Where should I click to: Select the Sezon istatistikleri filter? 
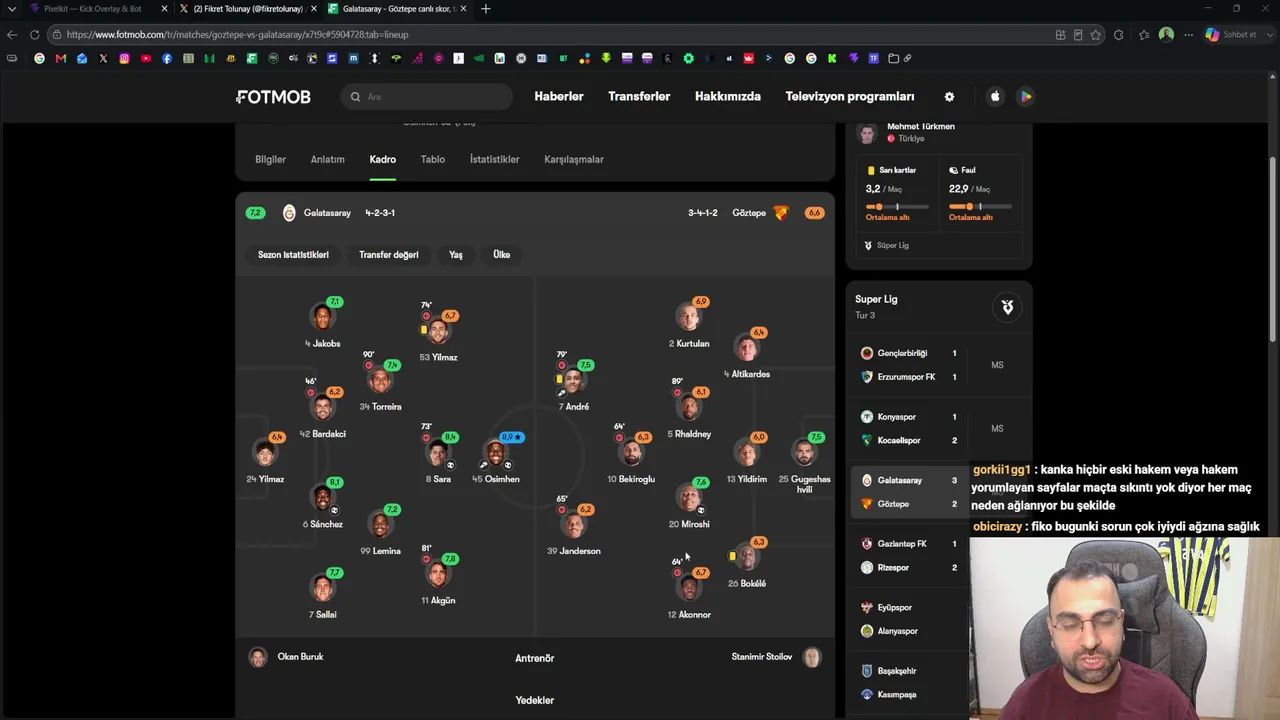(293, 255)
